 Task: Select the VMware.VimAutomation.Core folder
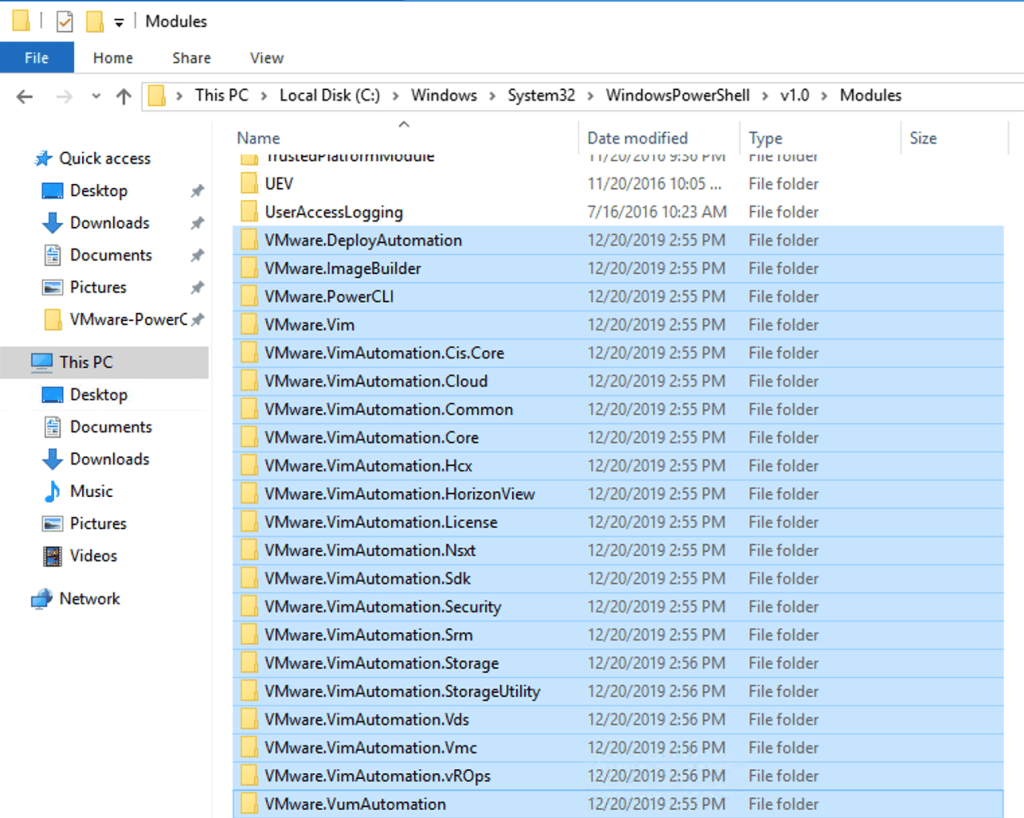(x=371, y=437)
